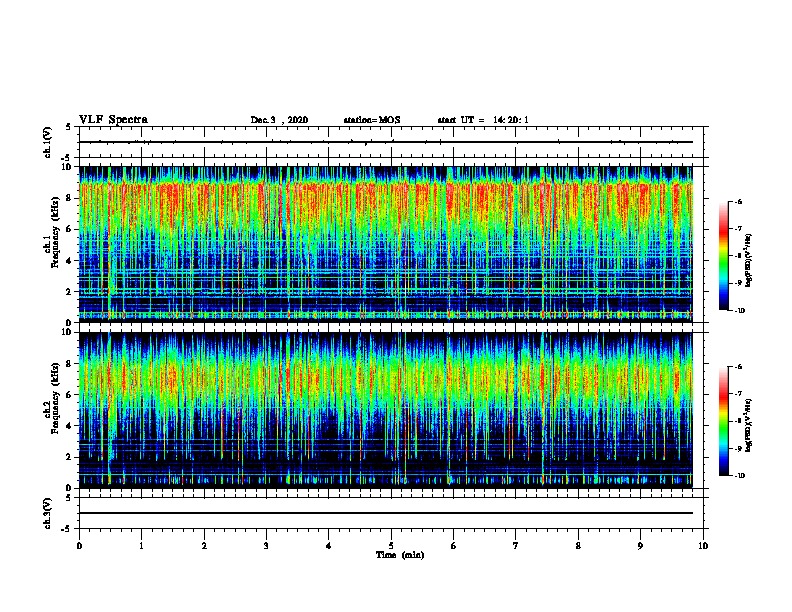Click the ch.1 spectrogram color bar

point(723,256)
